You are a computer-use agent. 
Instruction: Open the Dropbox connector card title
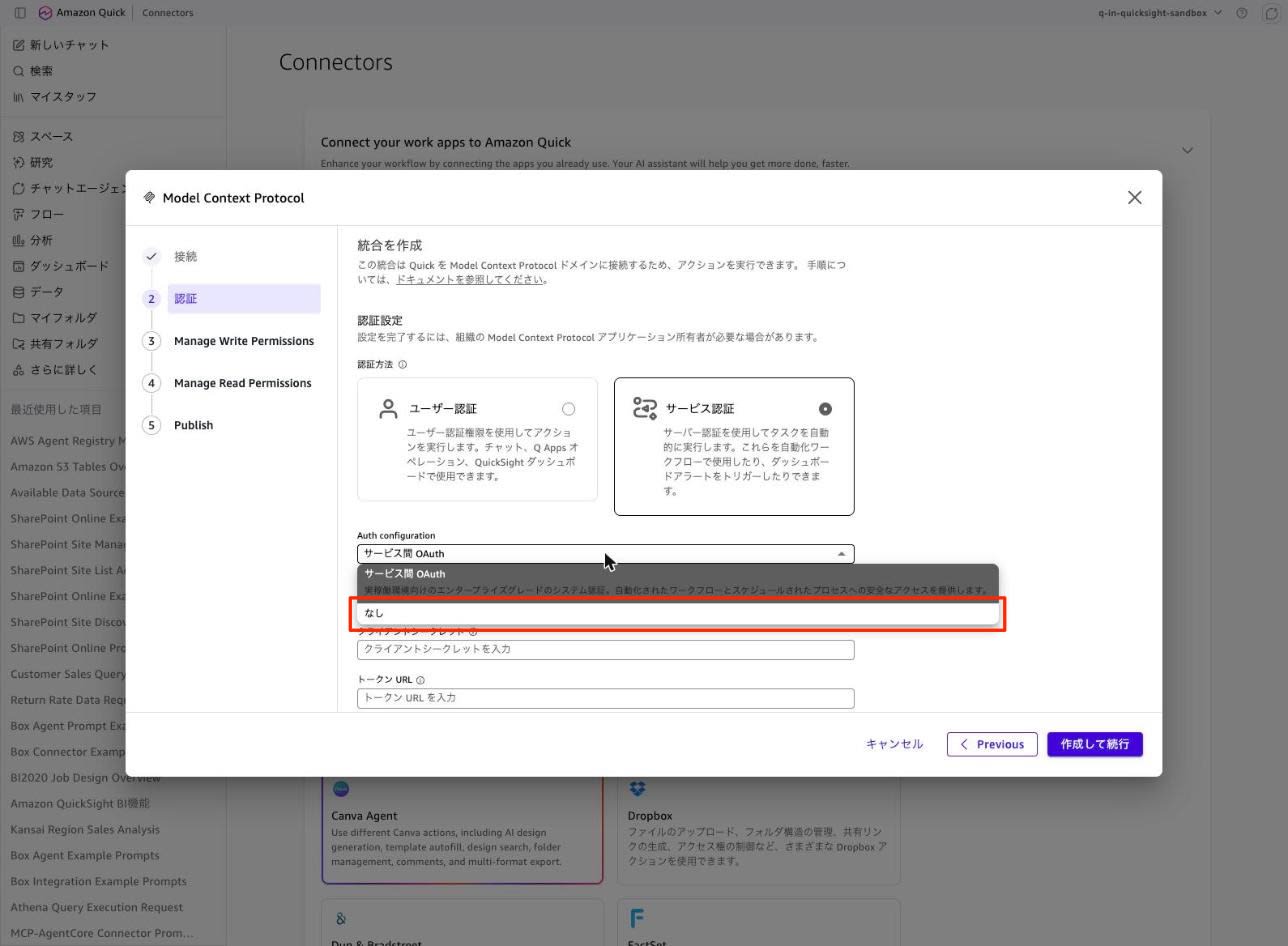tap(650, 816)
